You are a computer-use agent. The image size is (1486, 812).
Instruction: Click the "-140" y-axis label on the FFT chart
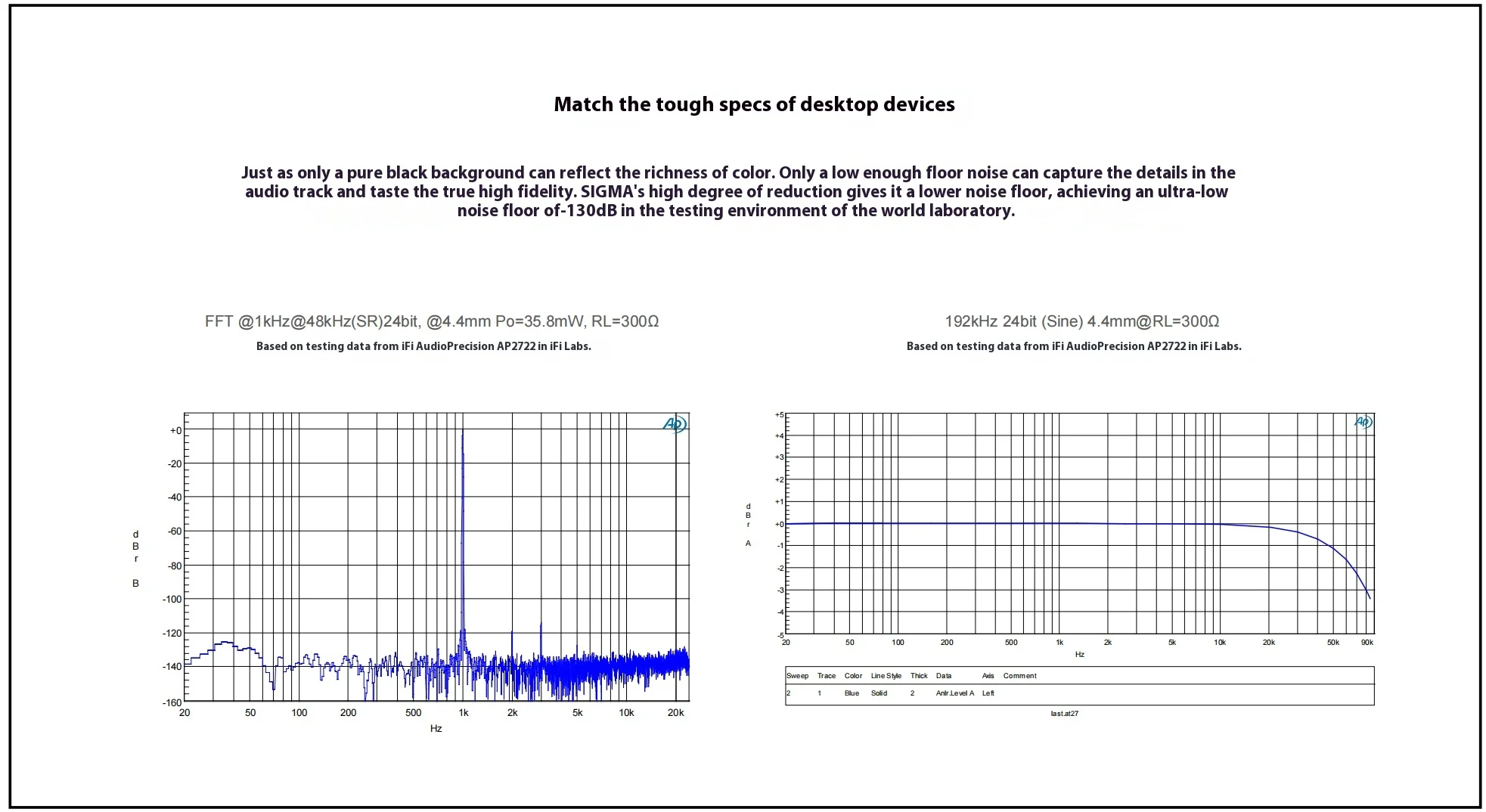click(172, 667)
